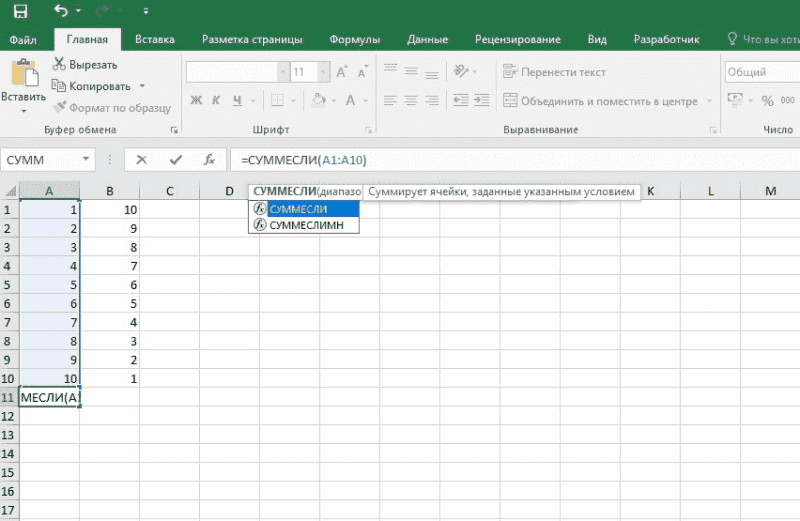Select cell B1 containing 10
Screen dimensions: 800x521
(110, 210)
